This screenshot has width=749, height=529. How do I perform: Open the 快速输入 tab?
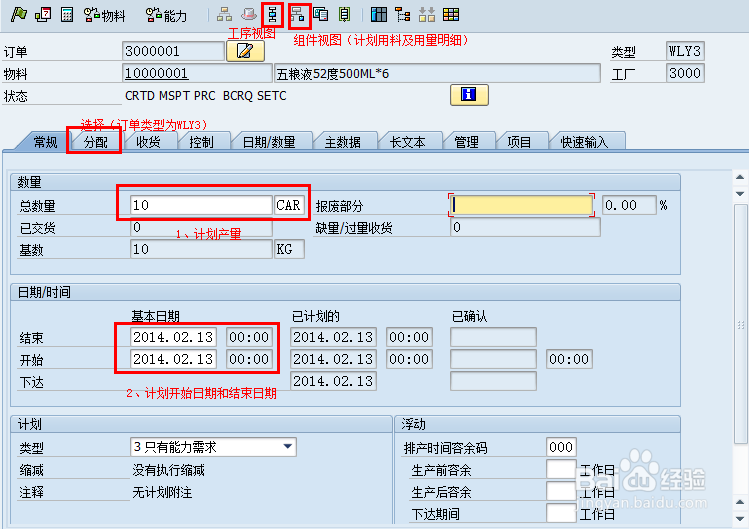tap(584, 142)
